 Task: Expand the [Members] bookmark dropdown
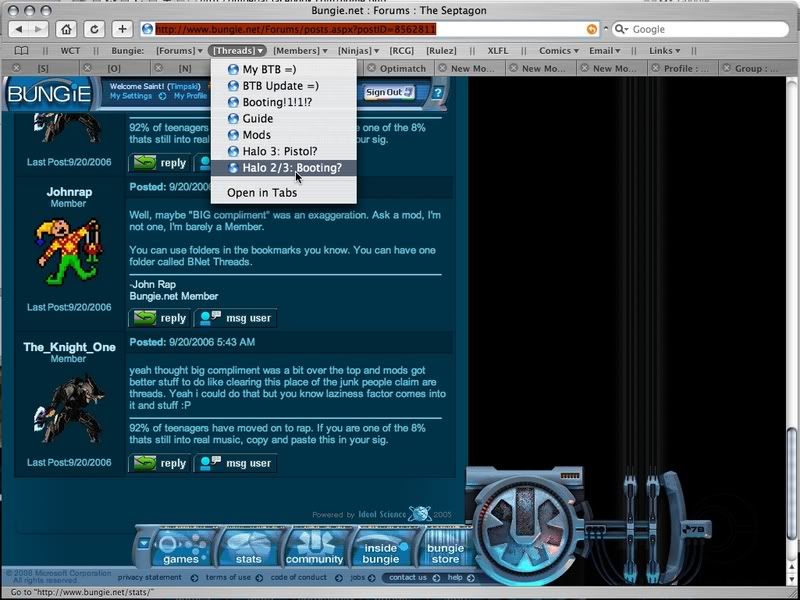299,50
